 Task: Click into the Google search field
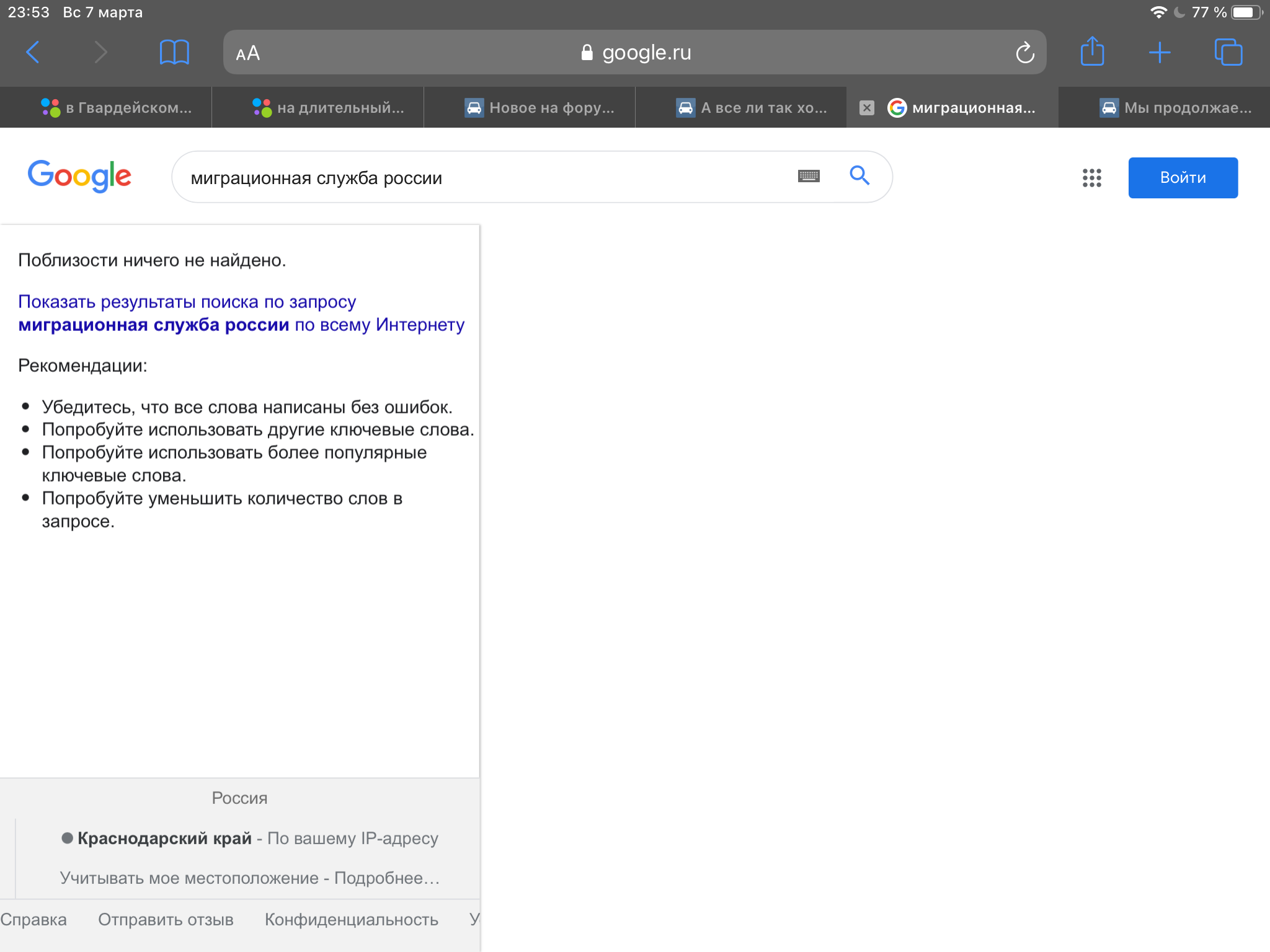[x=484, y=178]
